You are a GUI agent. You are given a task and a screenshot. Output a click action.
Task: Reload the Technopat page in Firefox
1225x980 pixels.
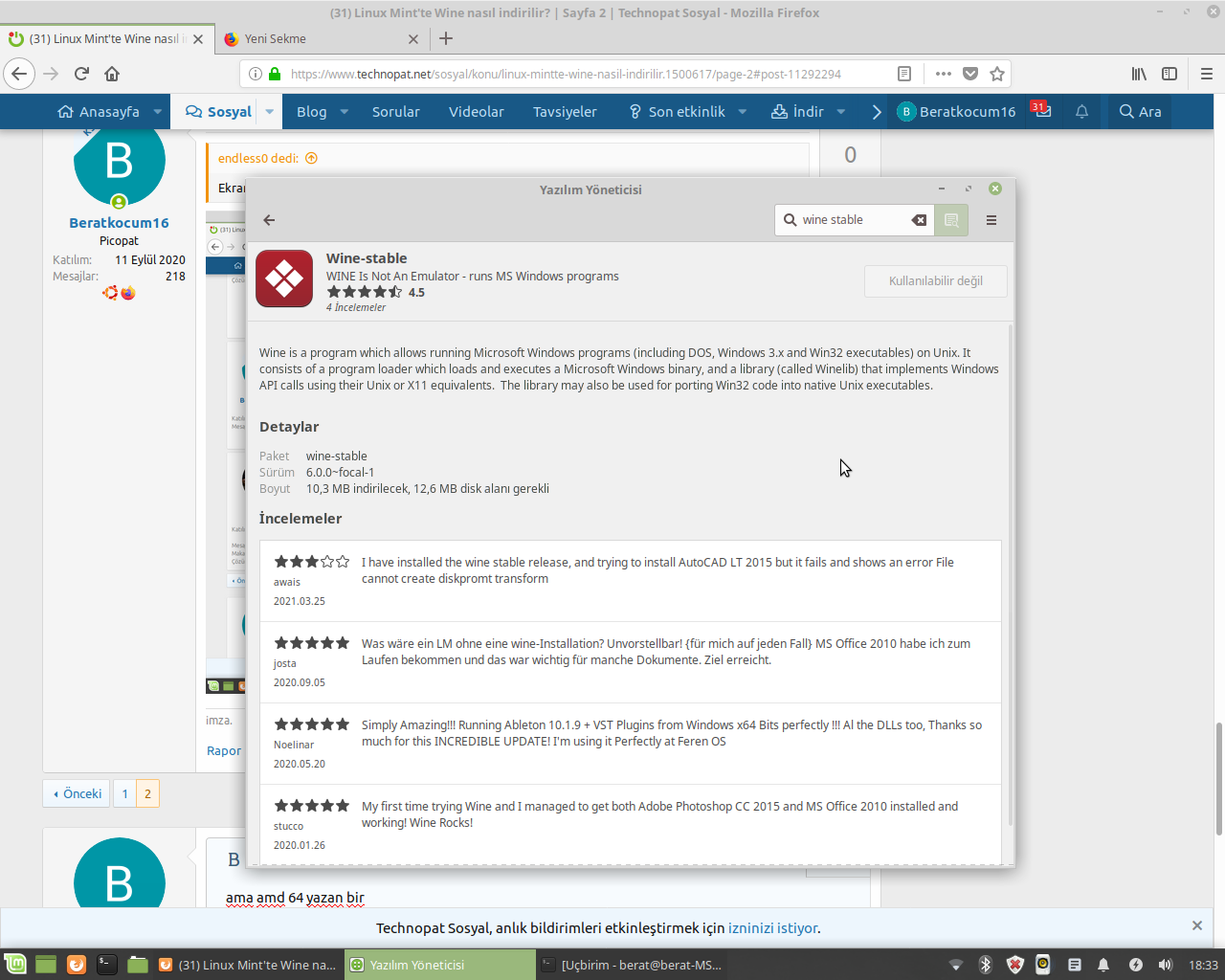point(81,74)
